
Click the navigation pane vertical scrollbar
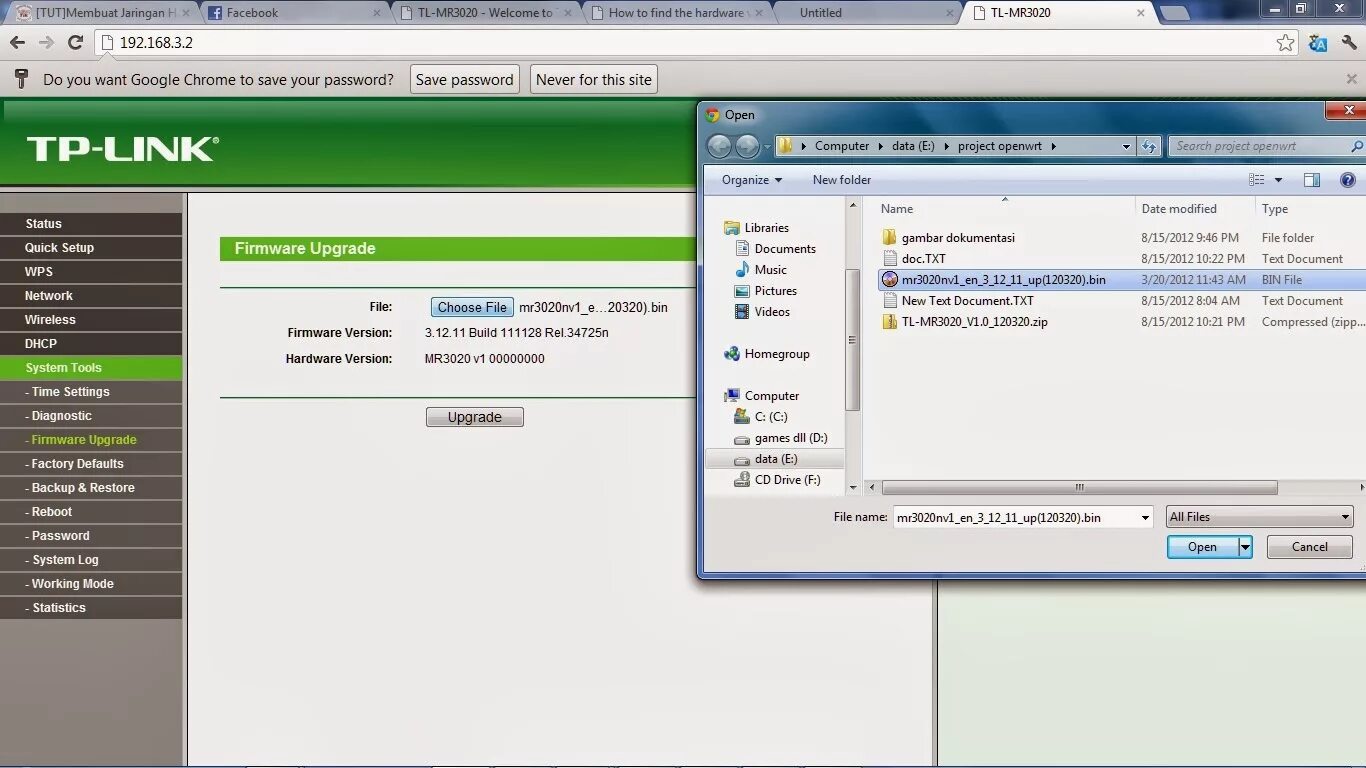click(x=853, y=340)
